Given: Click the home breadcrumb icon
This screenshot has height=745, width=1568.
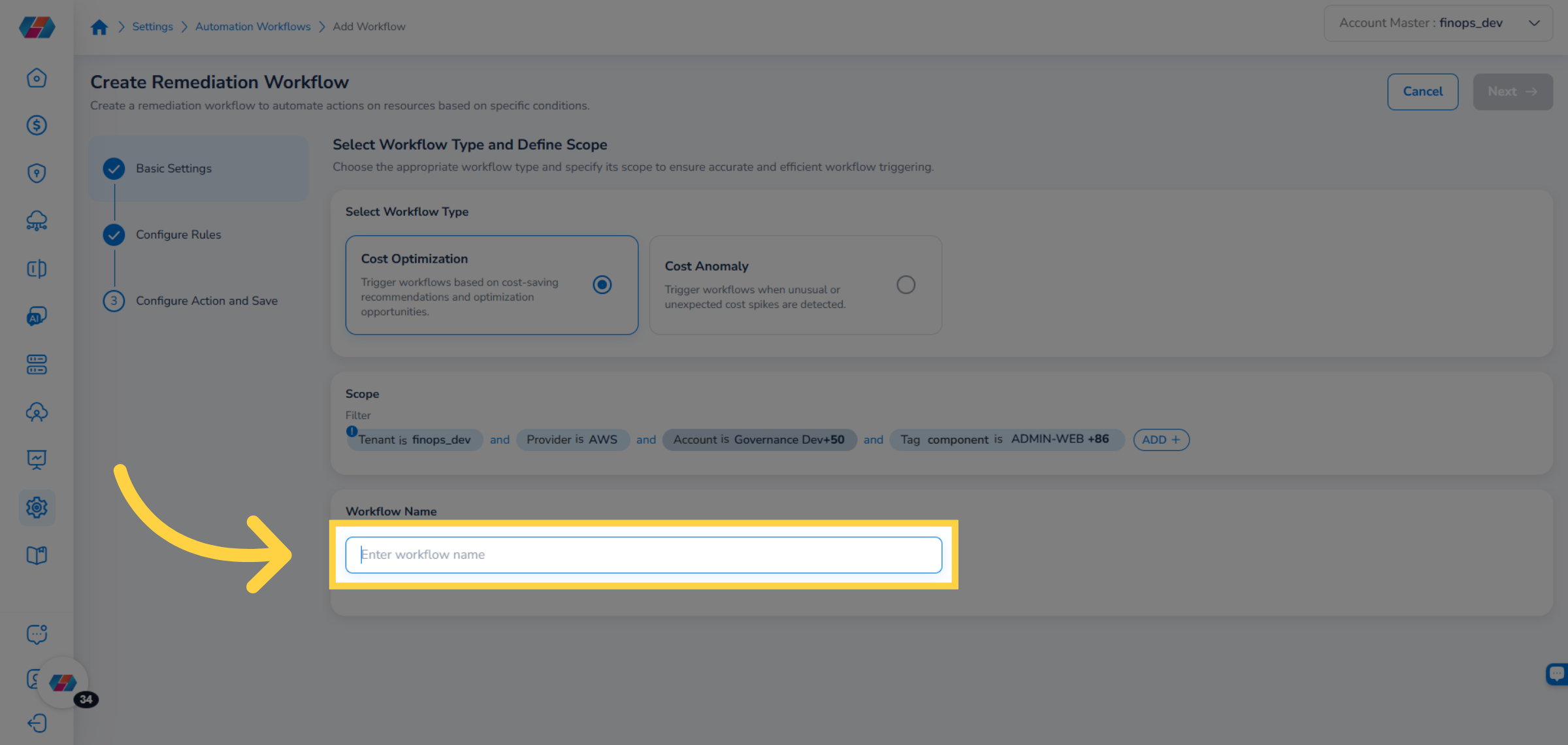Looking at the screenshot, I should [x=99, y=27].
